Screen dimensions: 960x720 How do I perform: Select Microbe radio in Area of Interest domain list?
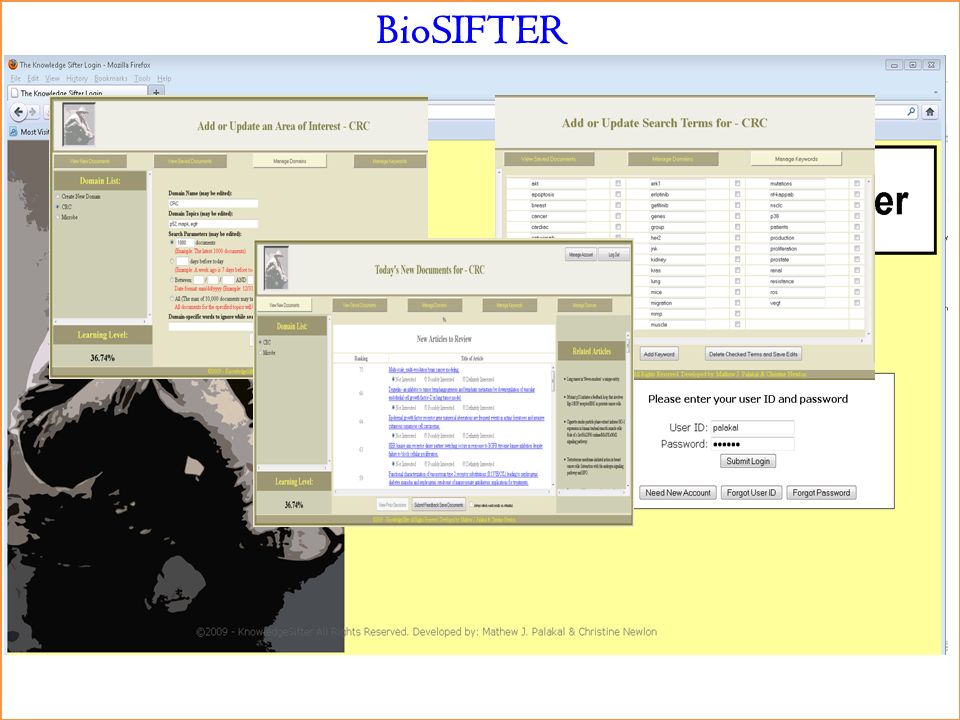(58, 217)
